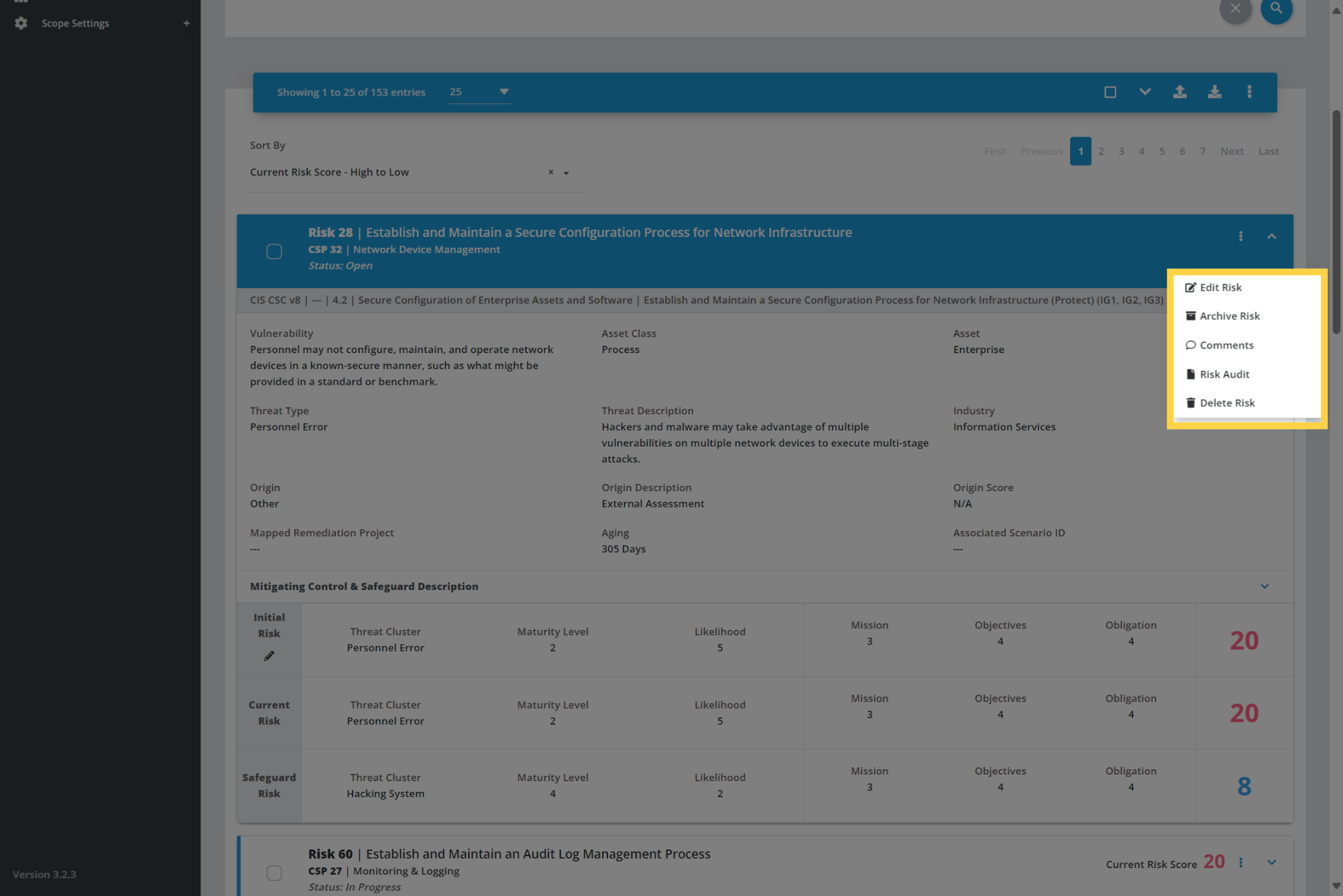This screenshot has width=1343, height=896.
Task: Click the Scope Settings gear icon
Action: [x=21, y=23]
